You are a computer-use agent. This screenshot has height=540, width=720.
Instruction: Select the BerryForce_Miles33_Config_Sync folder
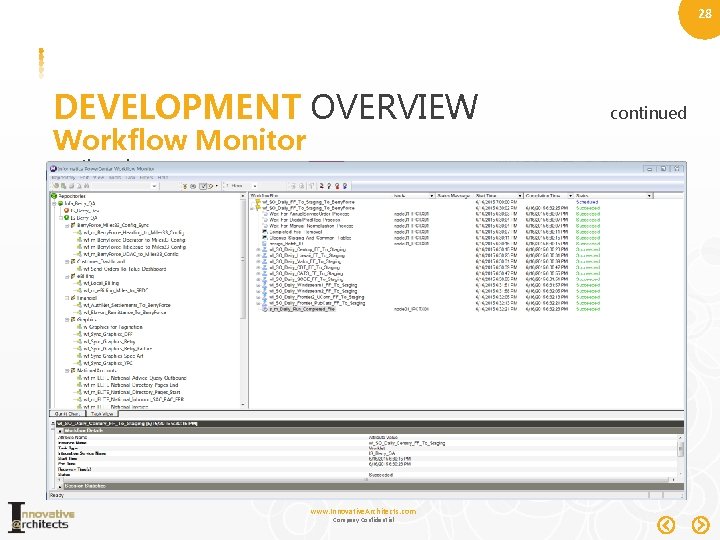click(113, 225)
